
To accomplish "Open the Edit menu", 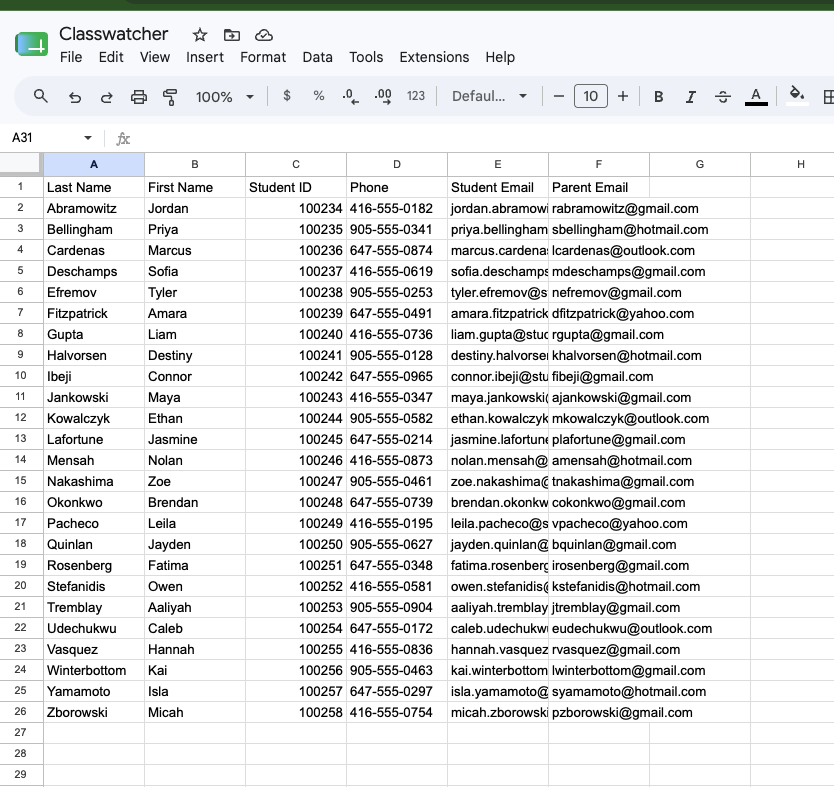I will pos(111,57).
